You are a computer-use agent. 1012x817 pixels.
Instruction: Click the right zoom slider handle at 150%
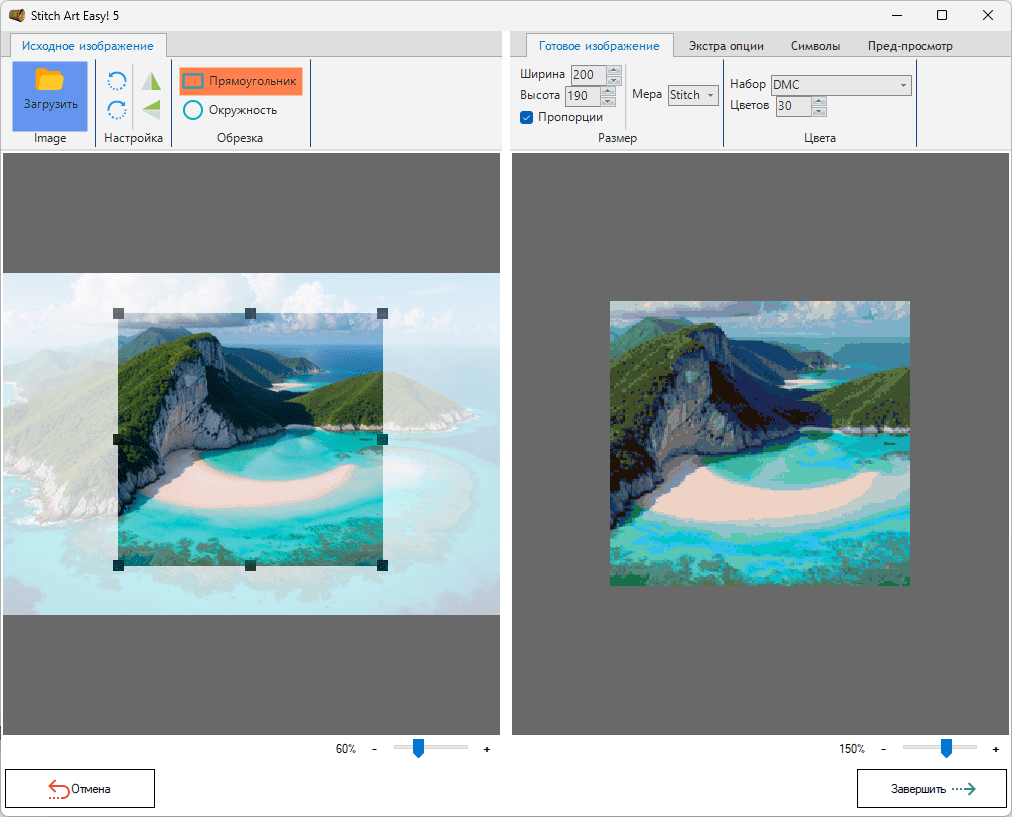[x=946, y=749]
